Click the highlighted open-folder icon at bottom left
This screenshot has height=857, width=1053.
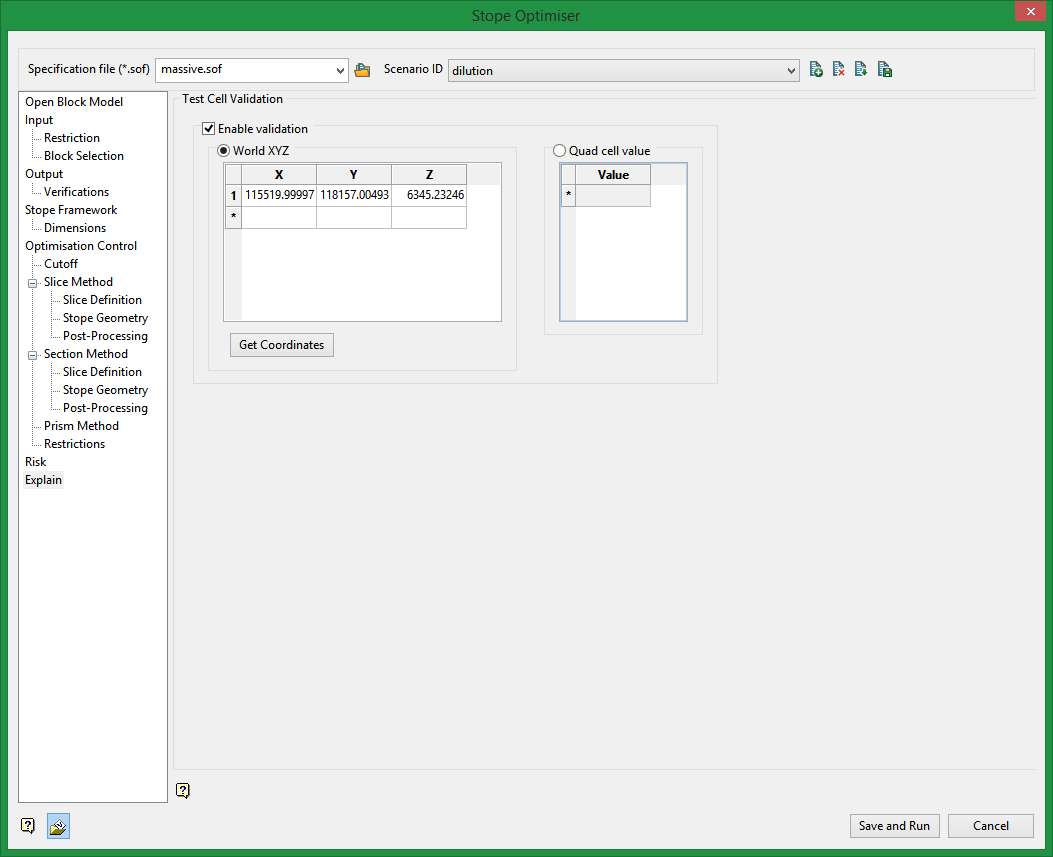pos(58,826)
